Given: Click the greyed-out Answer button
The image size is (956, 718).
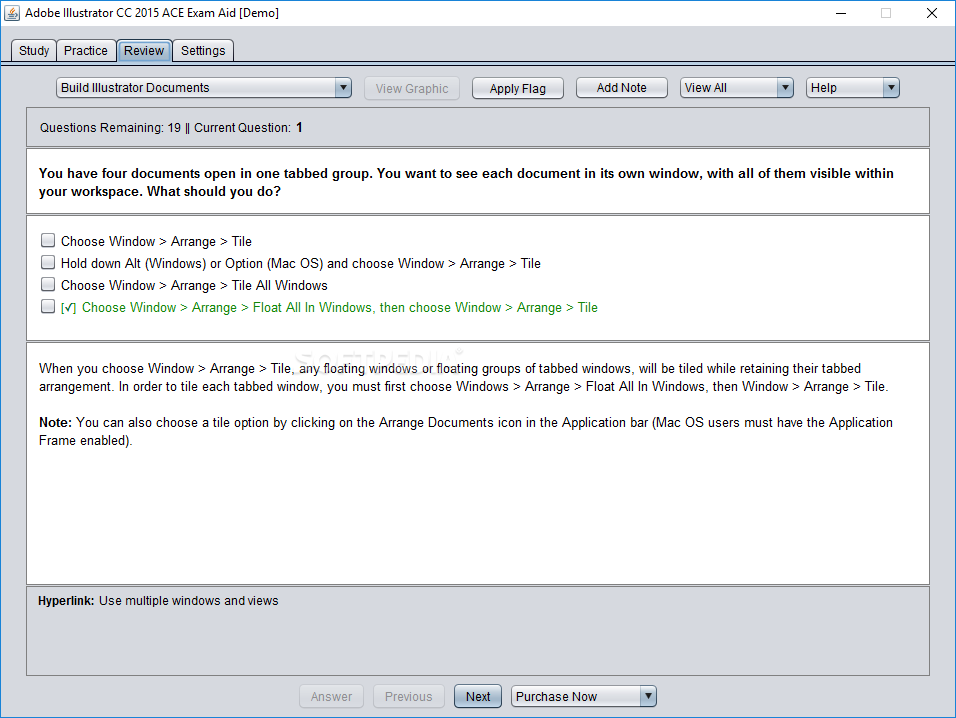Looking at the screenshot, I should tap(331, 696).
